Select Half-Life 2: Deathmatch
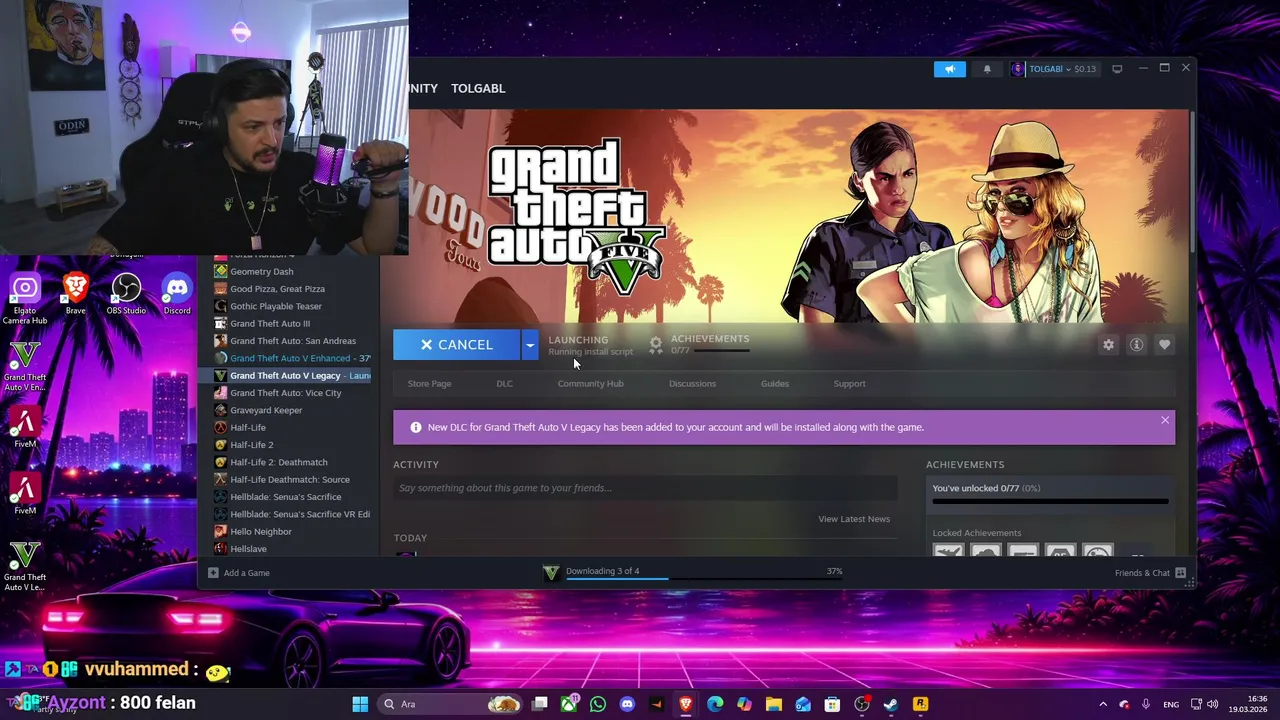Image resolution: width=1280 pixels, height=720 pixels. click(279, 462)
